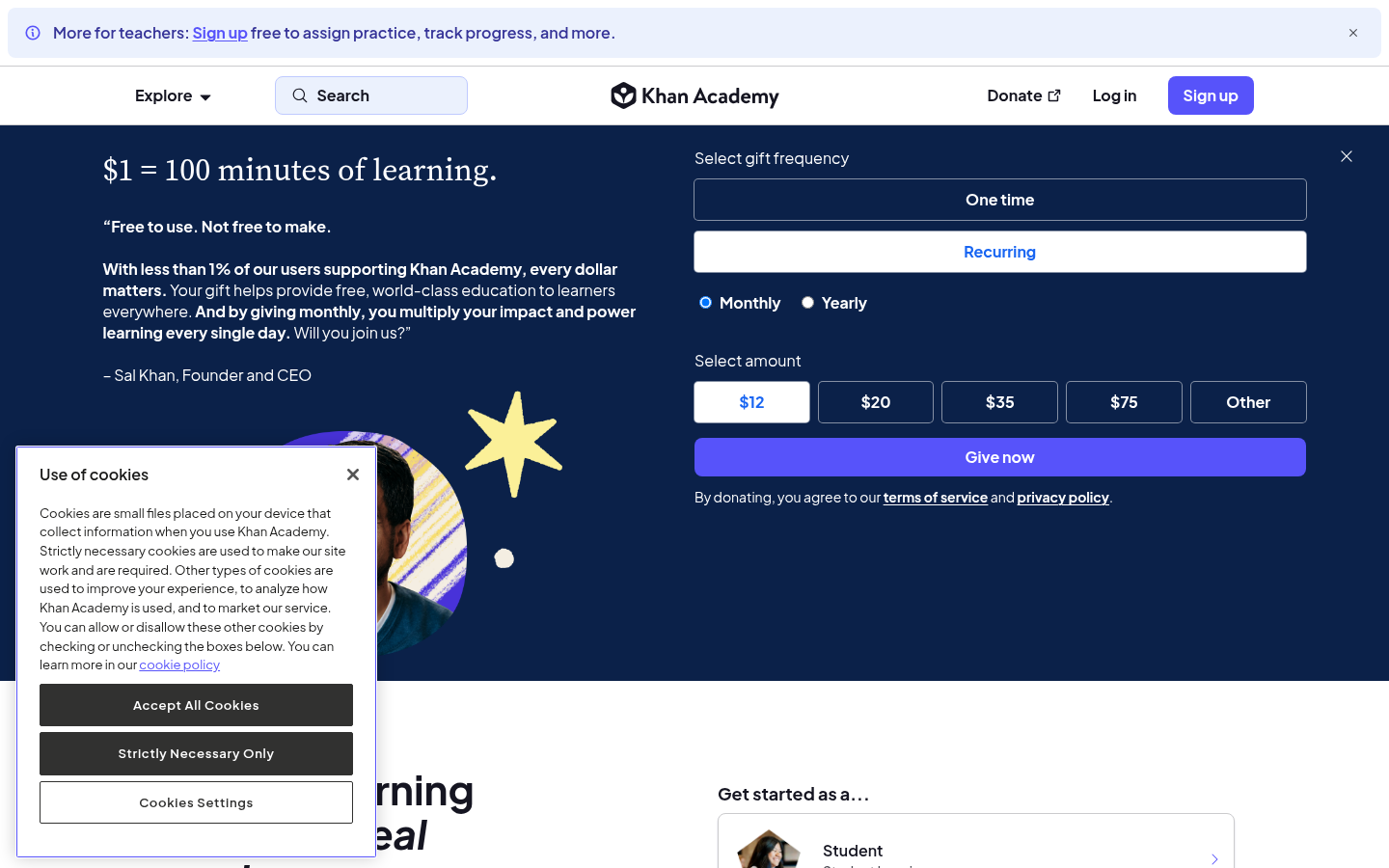Screen dimensions: 1389x868
Task: Select Recurring gift frequency
Action: coord(1000,252)
